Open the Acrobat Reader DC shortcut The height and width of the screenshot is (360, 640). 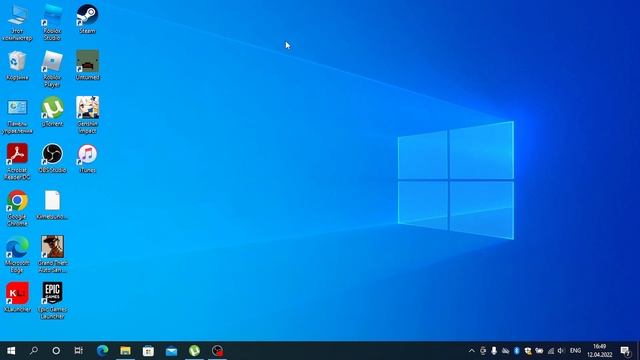coord(17,162)
